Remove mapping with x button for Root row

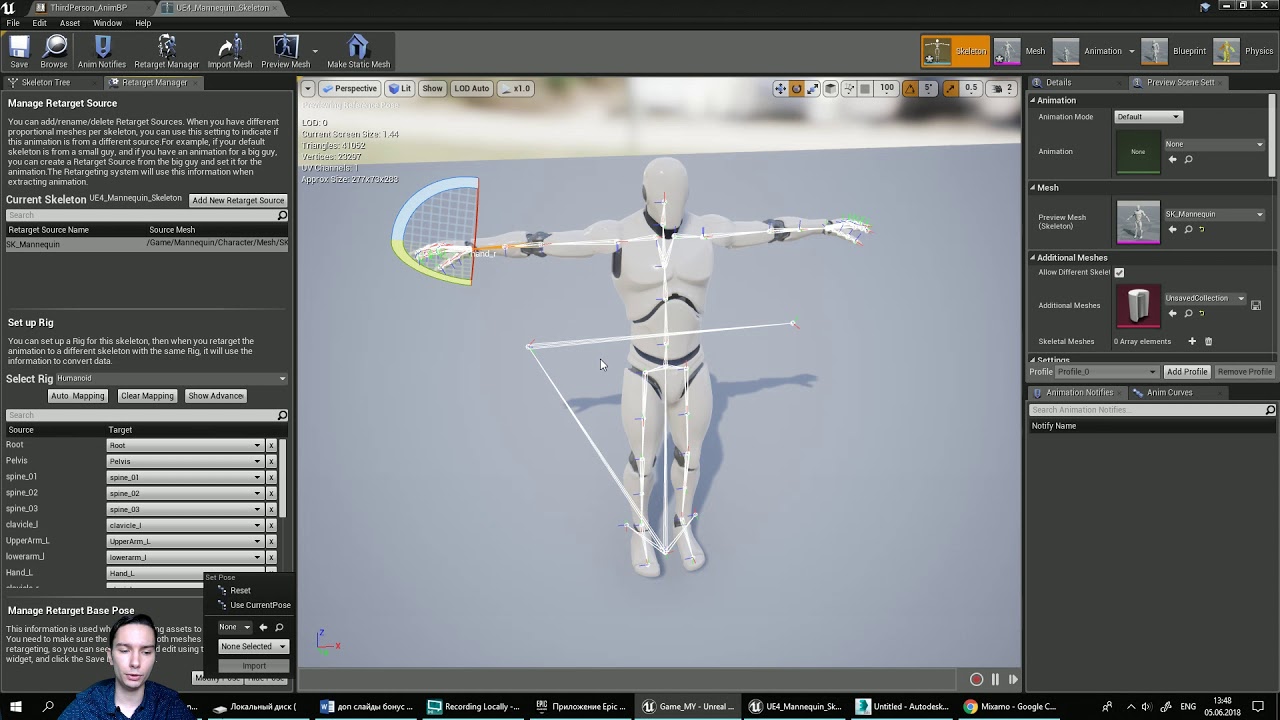271,445
